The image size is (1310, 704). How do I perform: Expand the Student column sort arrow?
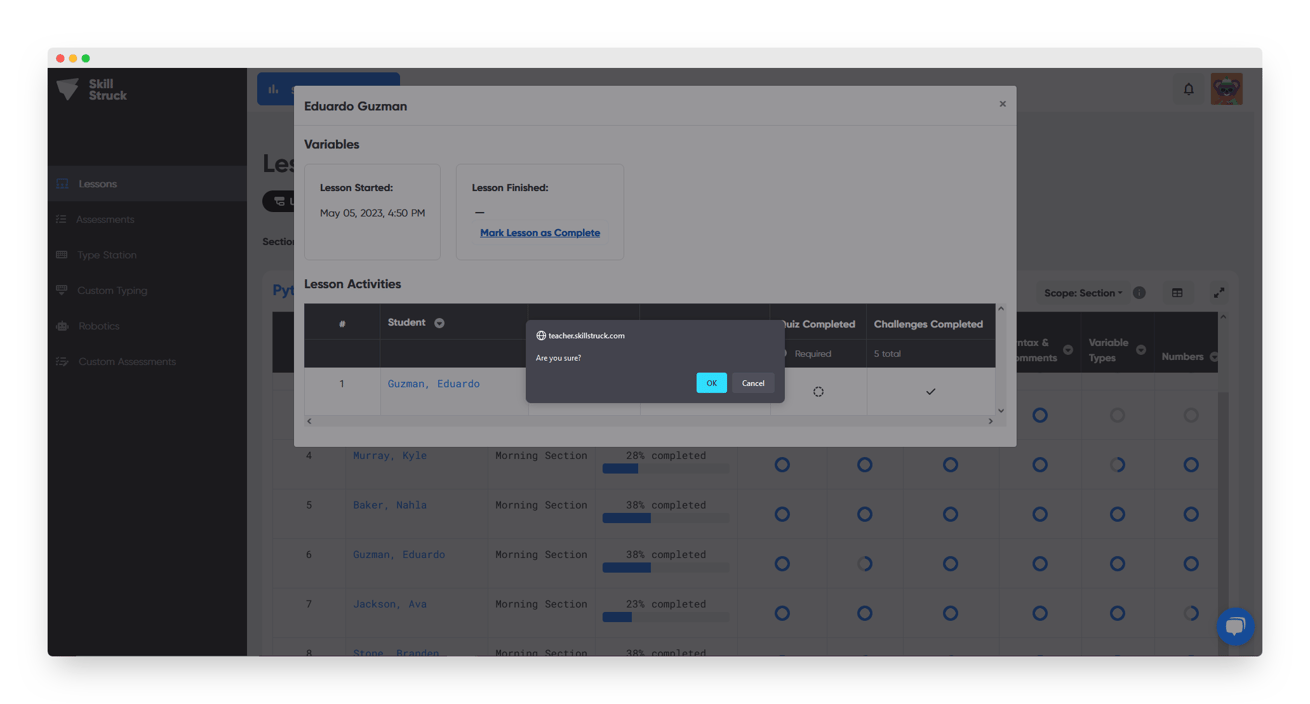pos(439,323)
